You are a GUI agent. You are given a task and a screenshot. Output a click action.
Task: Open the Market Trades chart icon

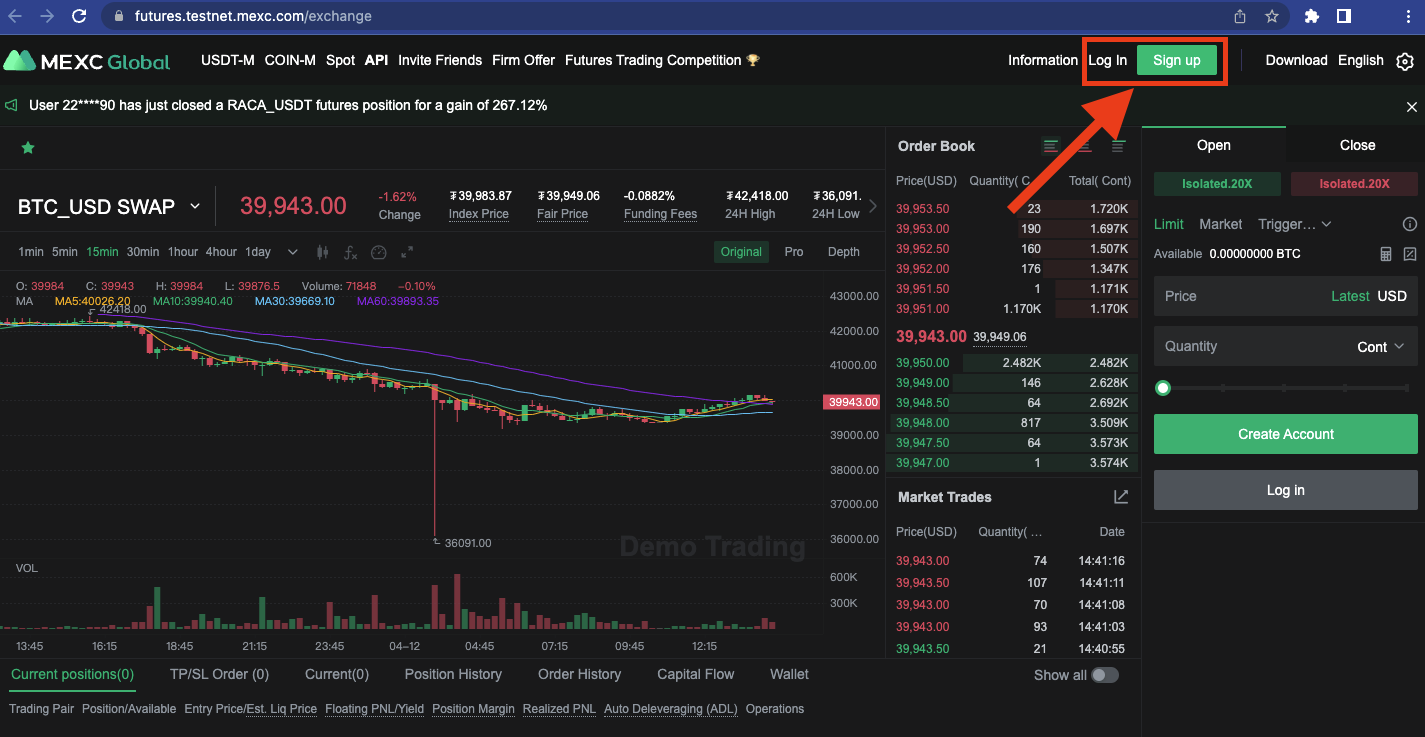point(1121,497)
